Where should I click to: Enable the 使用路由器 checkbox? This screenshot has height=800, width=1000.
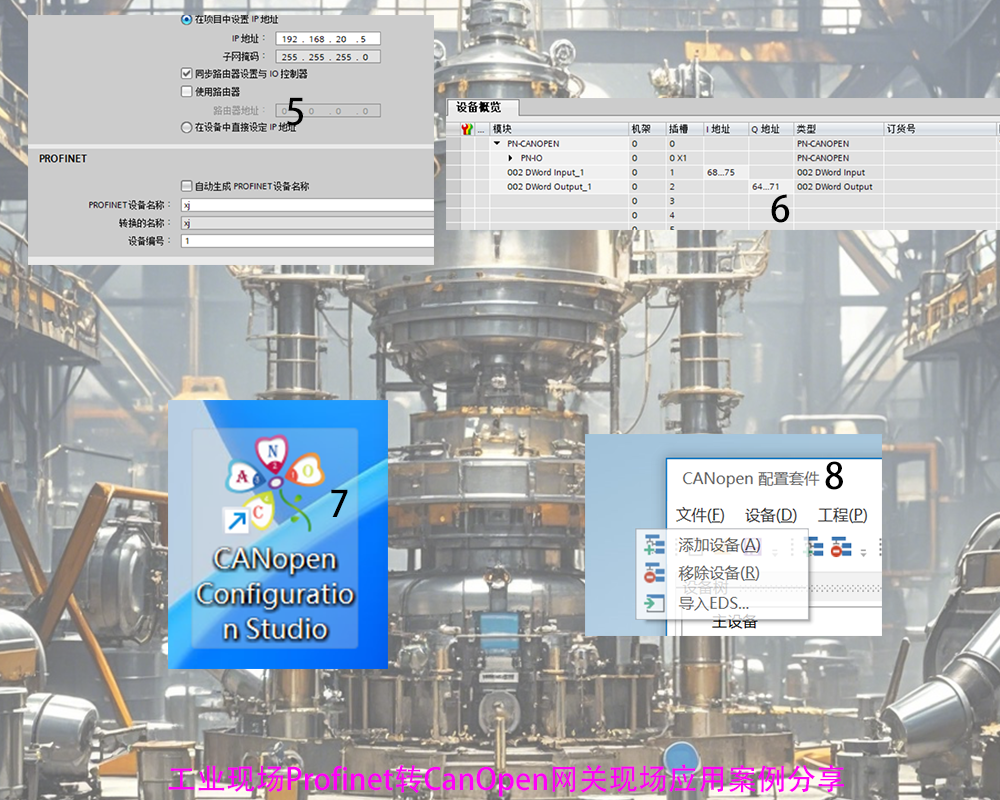186,92
